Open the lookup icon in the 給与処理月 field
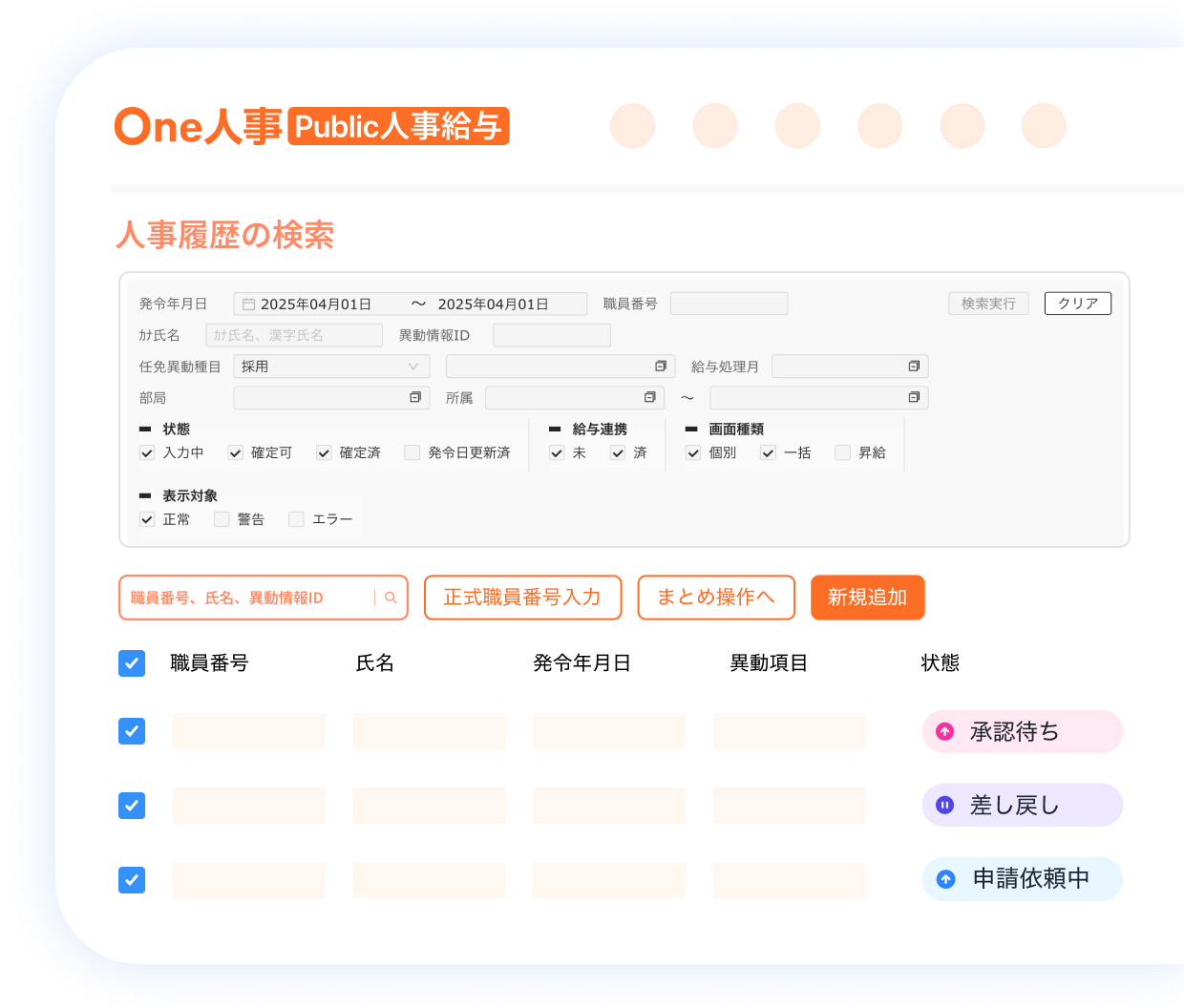This screenshot has width=1184, height=1008. pyautogui.click(x=914, y=367)
